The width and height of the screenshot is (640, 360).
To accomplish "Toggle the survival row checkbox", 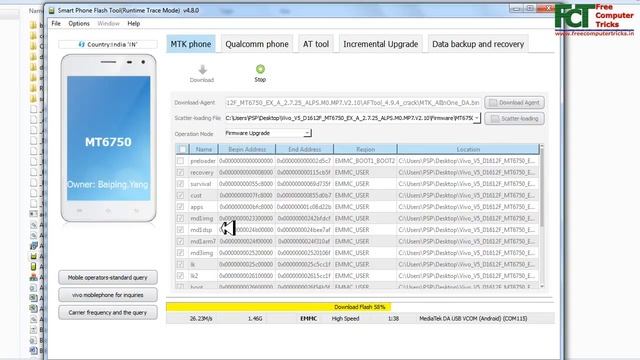I will tap(180, 184).
